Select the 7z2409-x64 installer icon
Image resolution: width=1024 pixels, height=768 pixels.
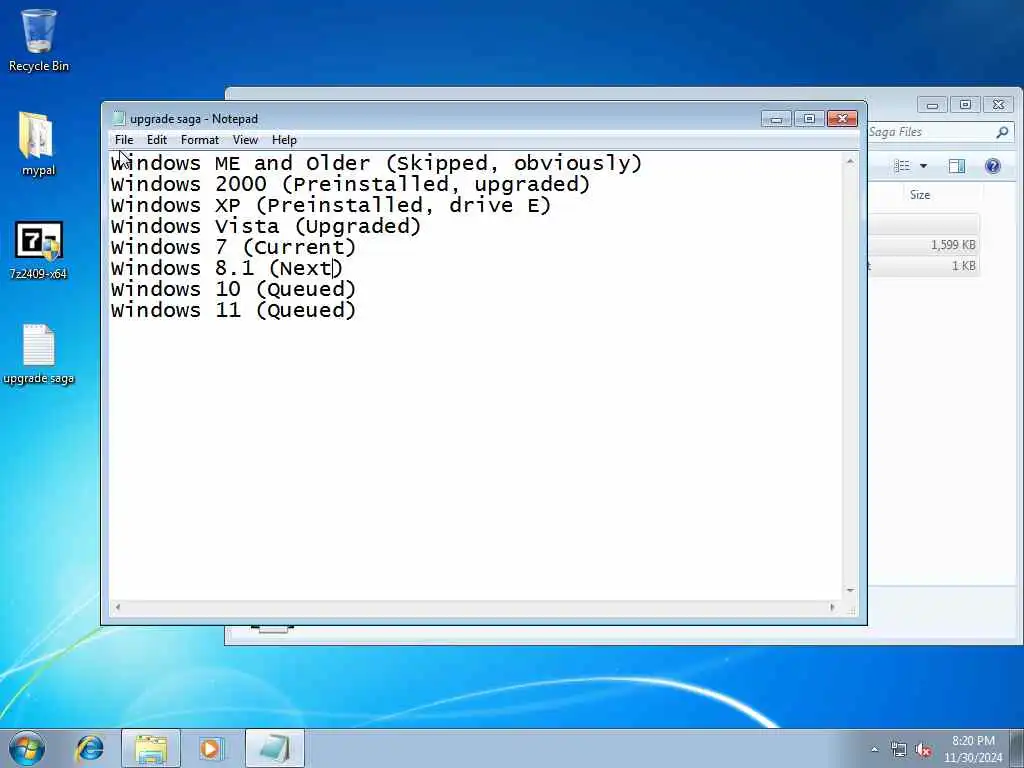[x=39, y=250]
